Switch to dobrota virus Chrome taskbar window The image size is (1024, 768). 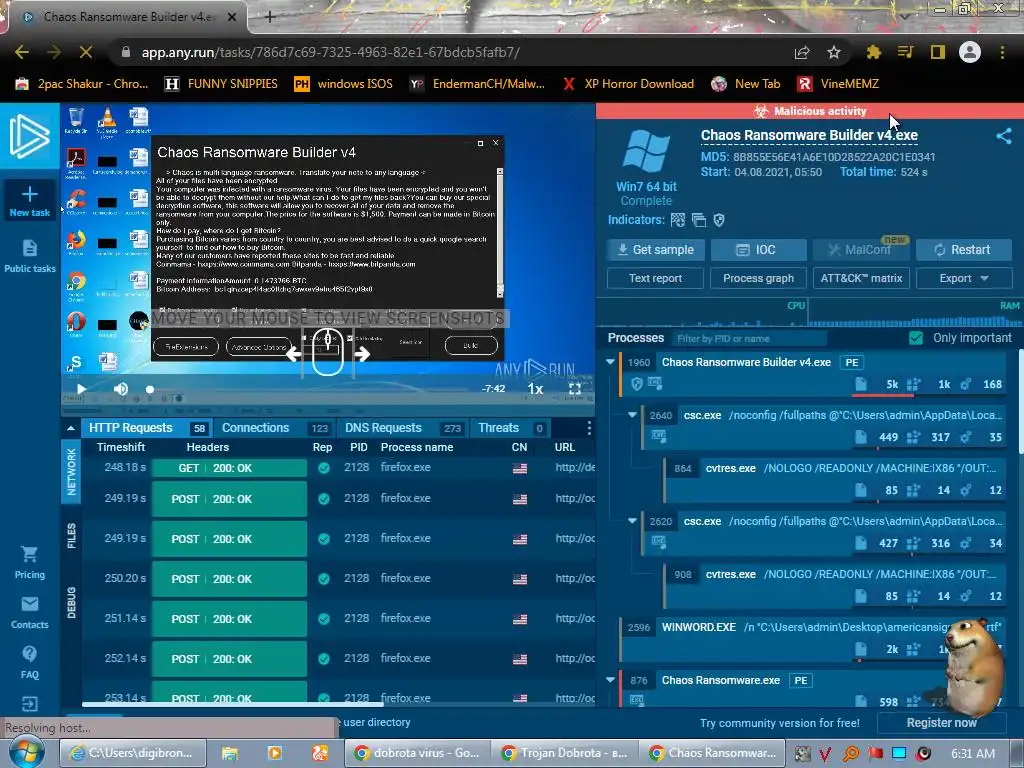click(418, 753)
